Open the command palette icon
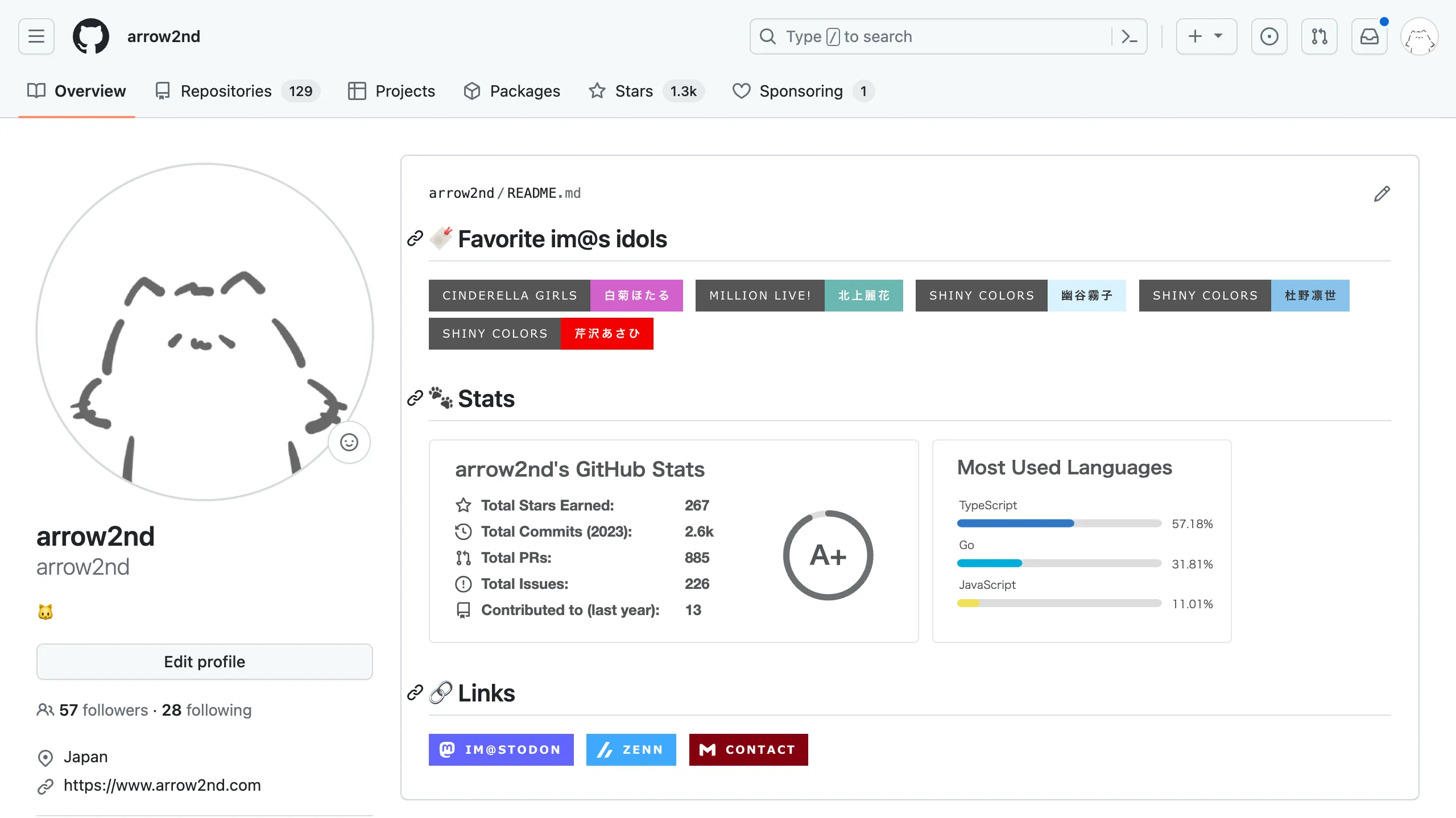Screen dimensions: 1456x818 1129,36
